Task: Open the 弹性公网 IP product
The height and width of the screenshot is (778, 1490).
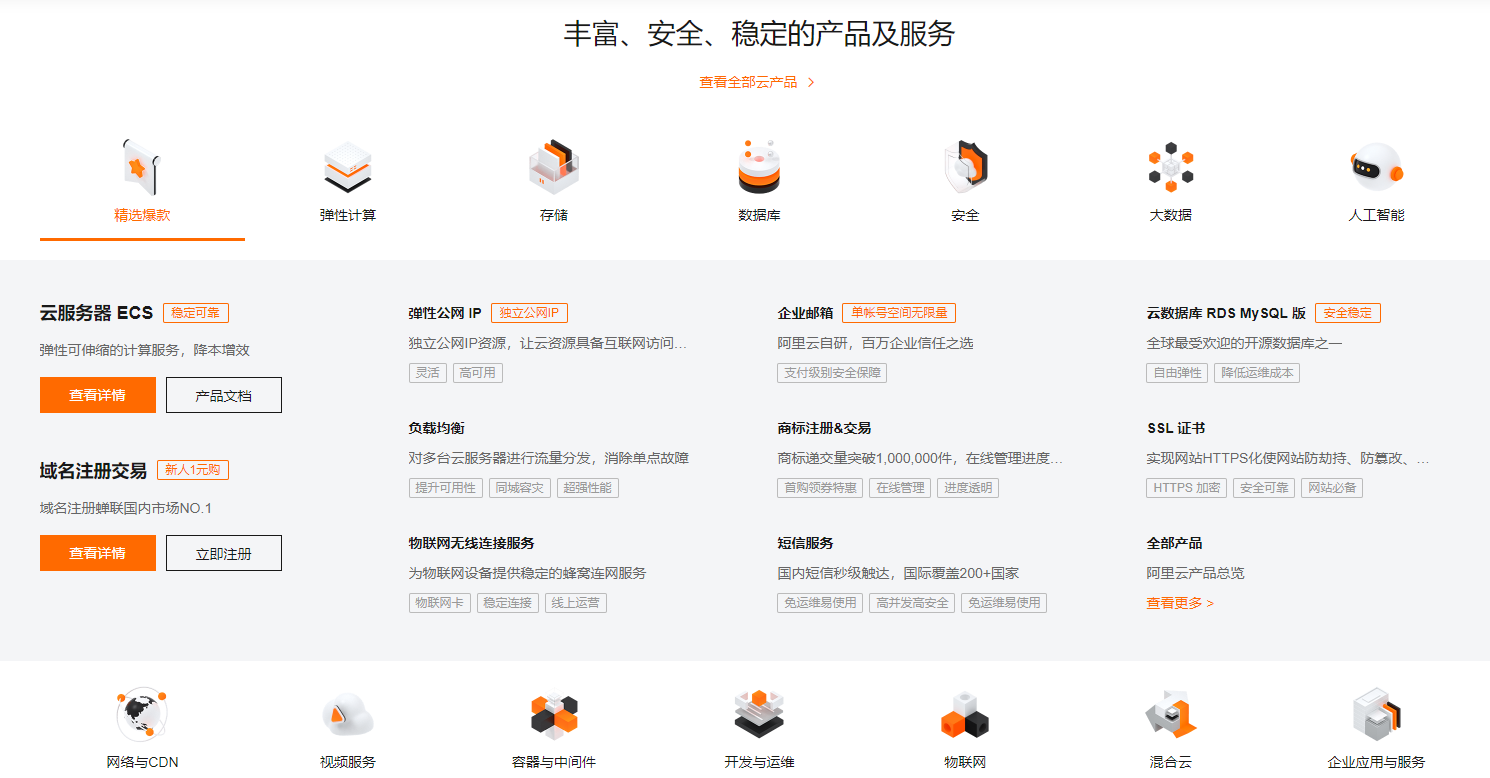Action: pos(445,313)
